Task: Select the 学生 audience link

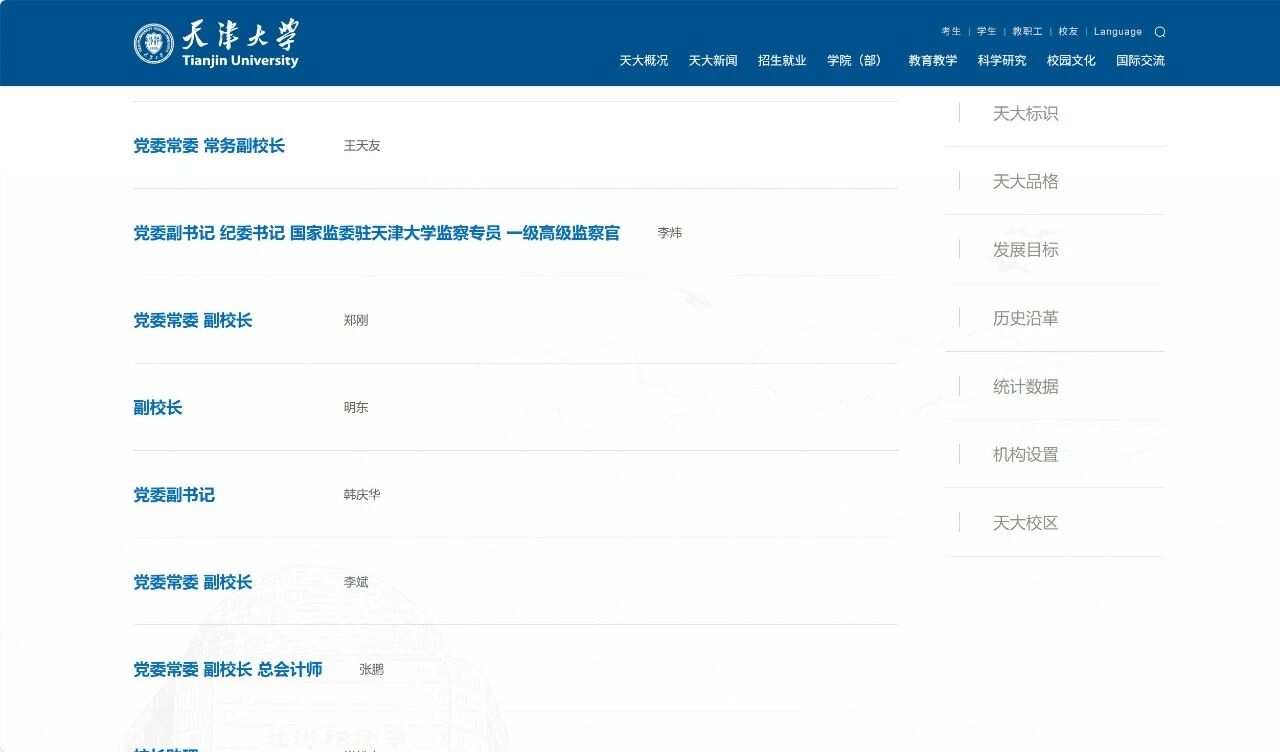Action: click(x=986, y=31)
